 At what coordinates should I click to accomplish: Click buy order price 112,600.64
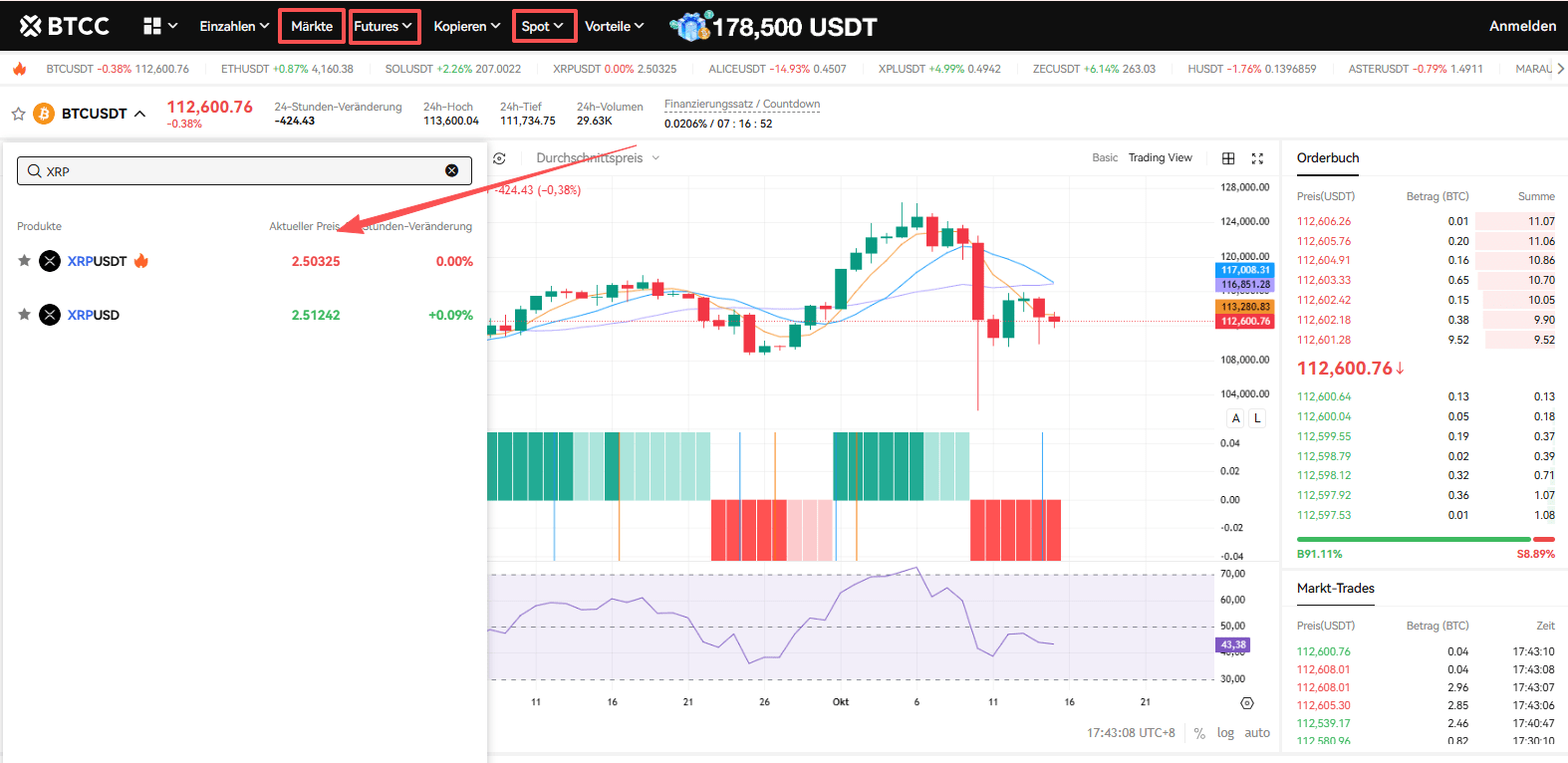coord(1324,396)
